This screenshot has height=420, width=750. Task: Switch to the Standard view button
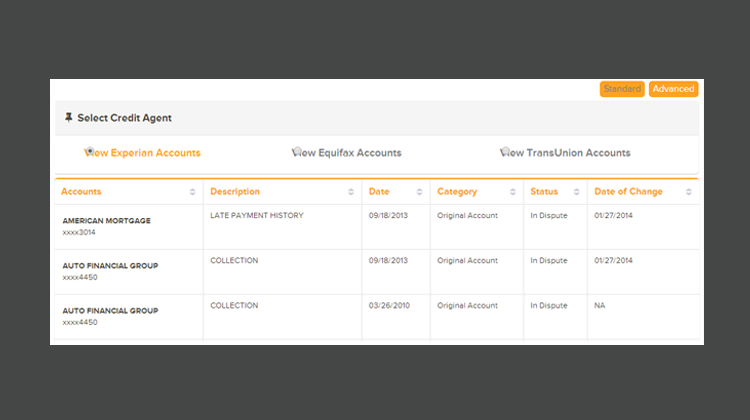click(622, 89)
